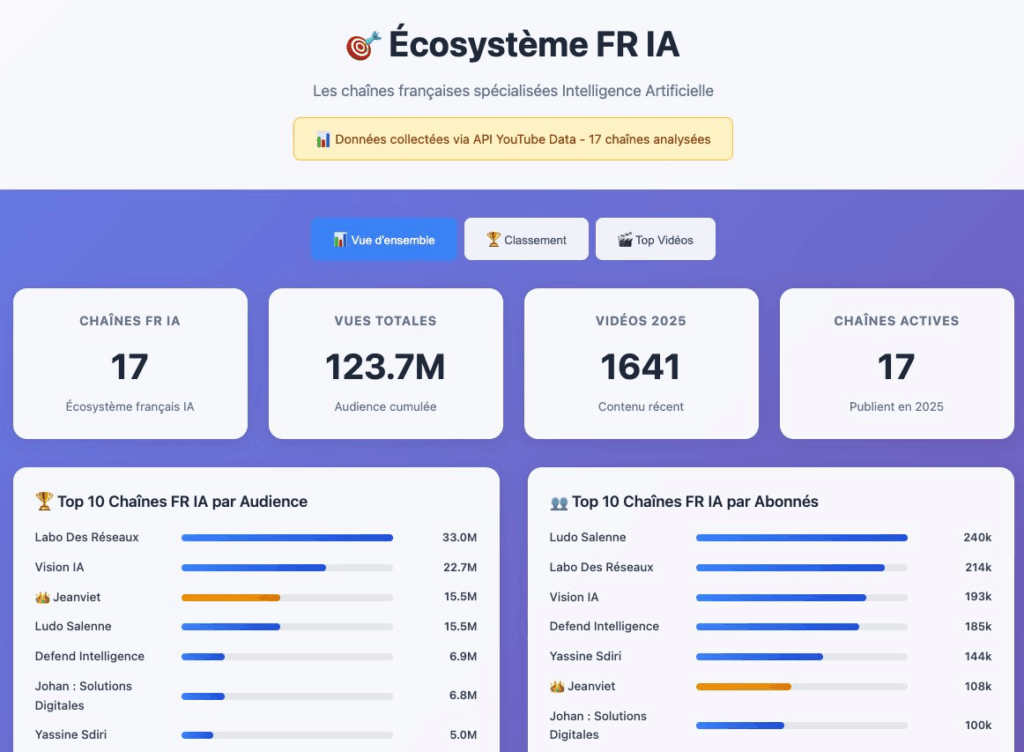Click the bar chart icon in data banner
Screen dimensions: 1024x752
[323, 140]
